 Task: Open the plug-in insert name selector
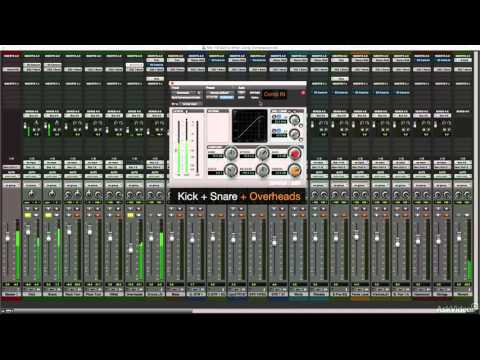[186, 98]
